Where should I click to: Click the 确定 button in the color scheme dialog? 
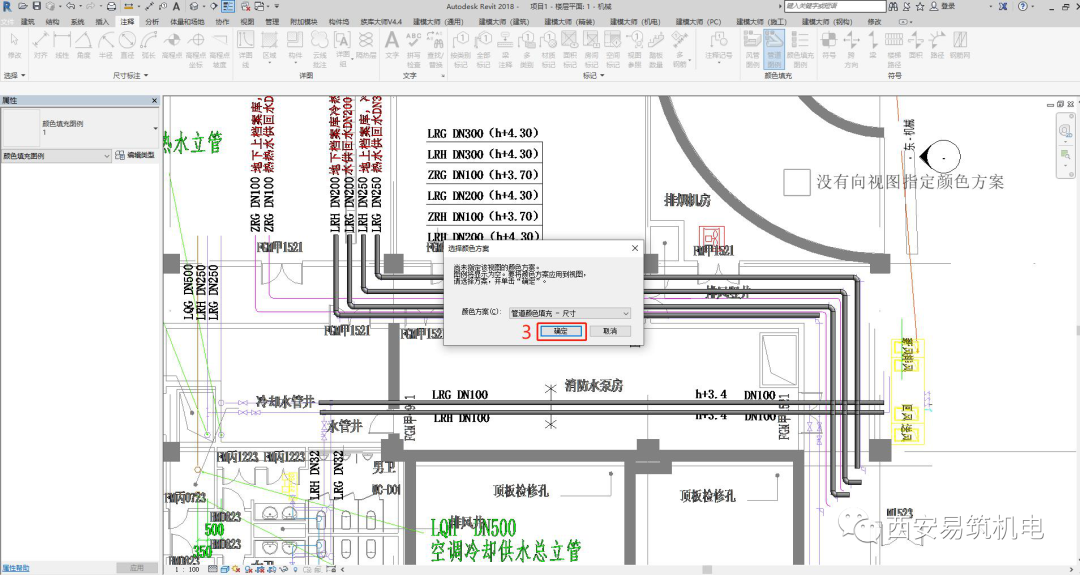pyautogui.click(x=561, y=331)
